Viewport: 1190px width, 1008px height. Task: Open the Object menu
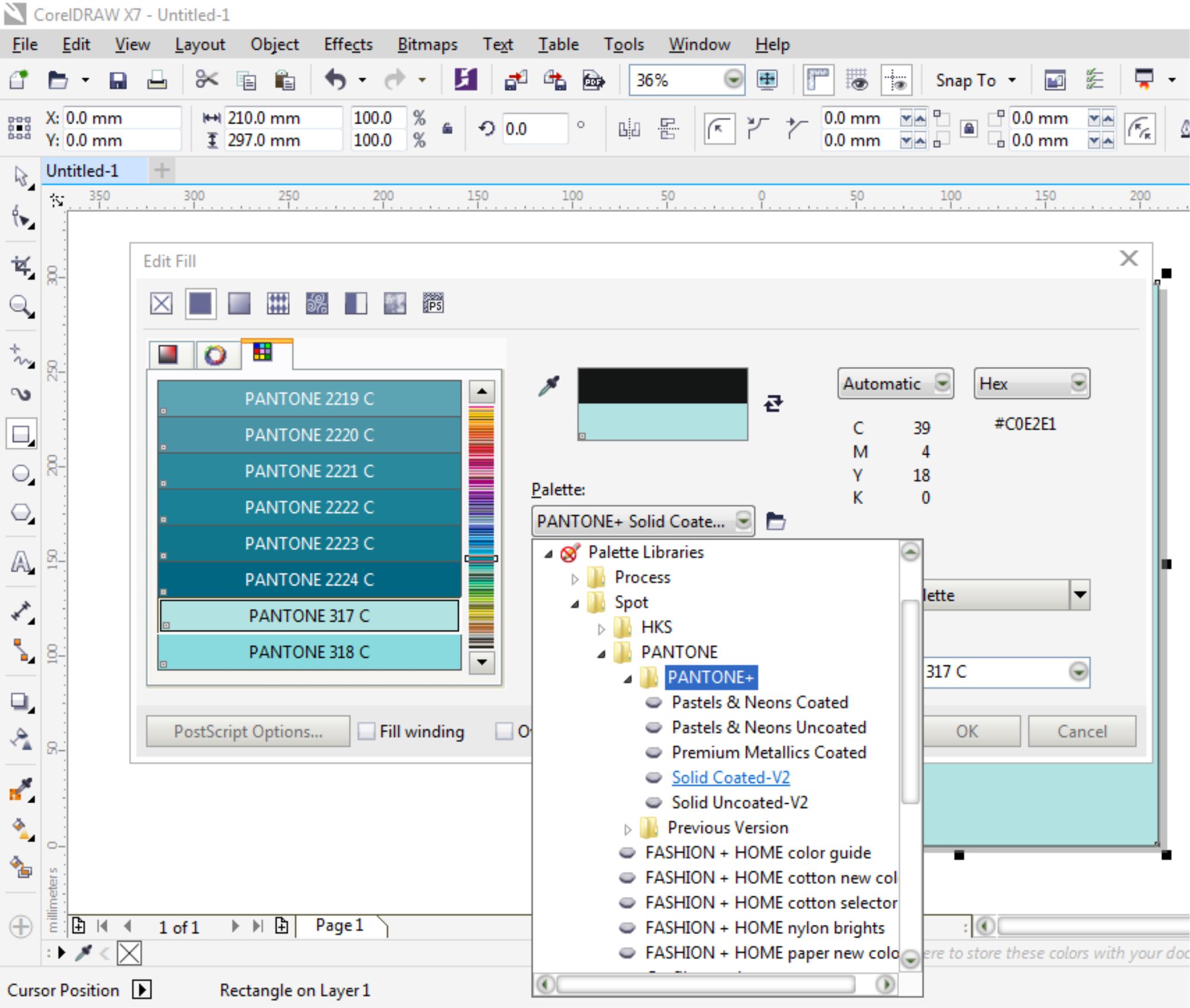coord(274,45)
